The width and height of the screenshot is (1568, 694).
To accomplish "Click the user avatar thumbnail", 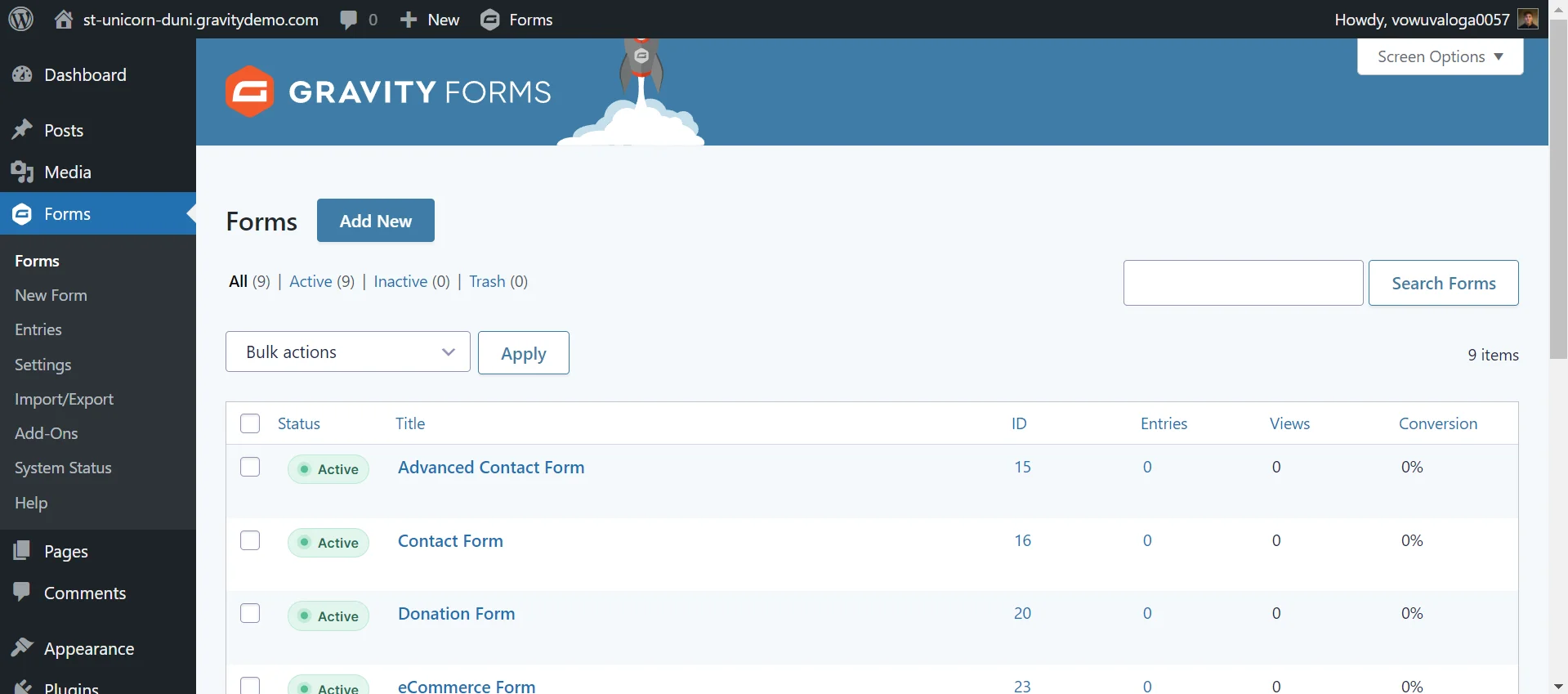I will coord(1528,19).
